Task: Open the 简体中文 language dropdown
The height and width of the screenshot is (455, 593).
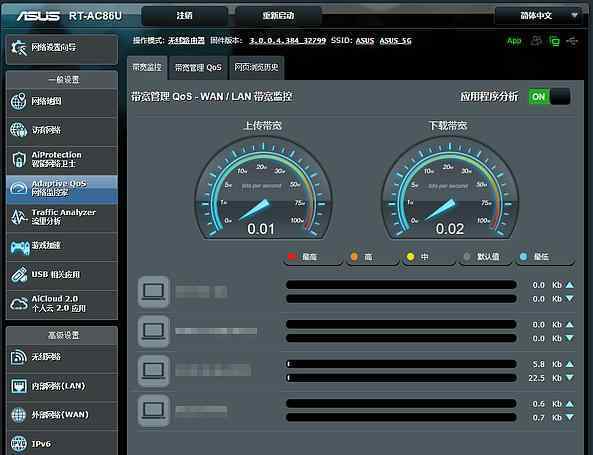Action: point(539,16)
